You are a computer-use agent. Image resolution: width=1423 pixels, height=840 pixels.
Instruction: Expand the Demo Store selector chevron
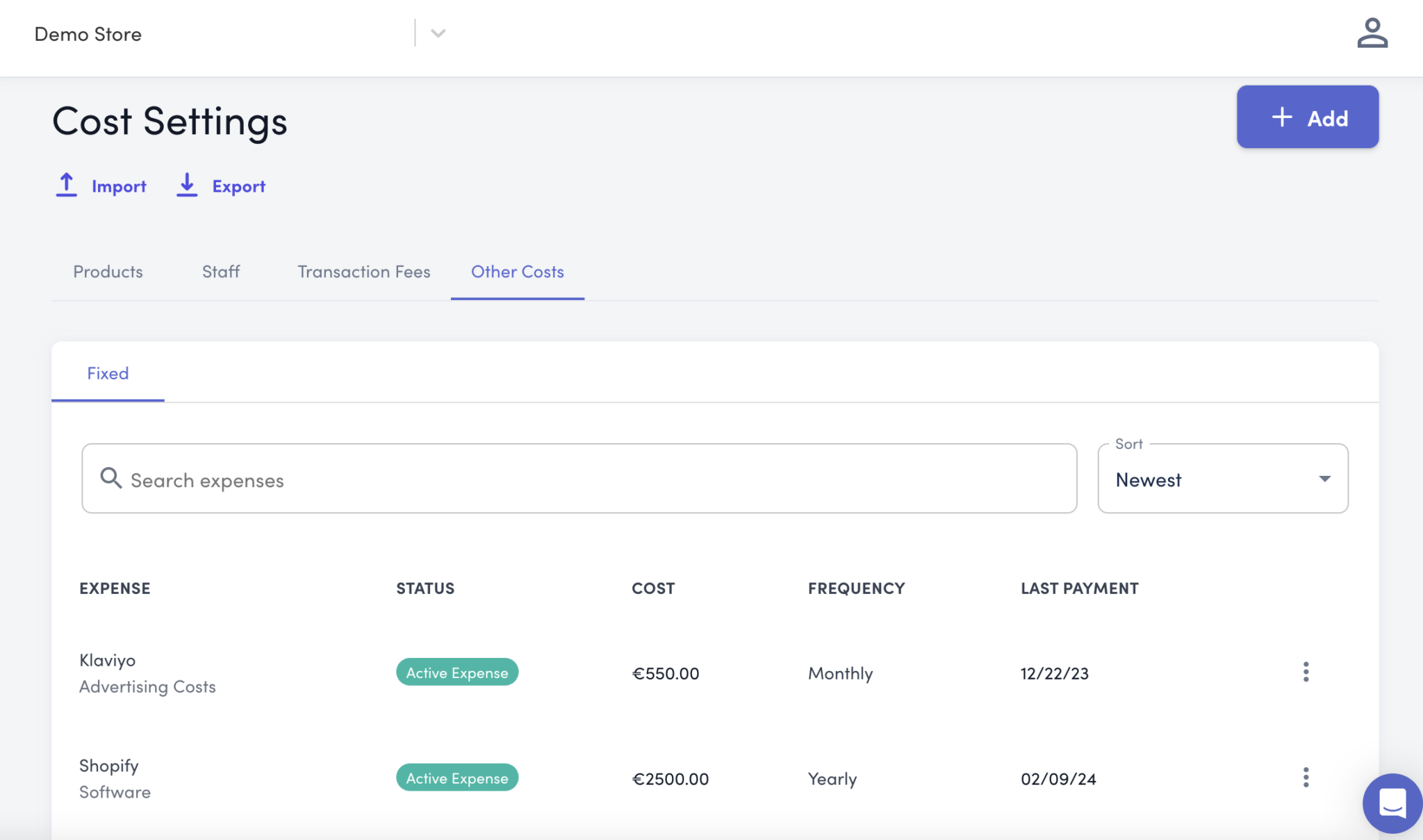tap(438, 33)
